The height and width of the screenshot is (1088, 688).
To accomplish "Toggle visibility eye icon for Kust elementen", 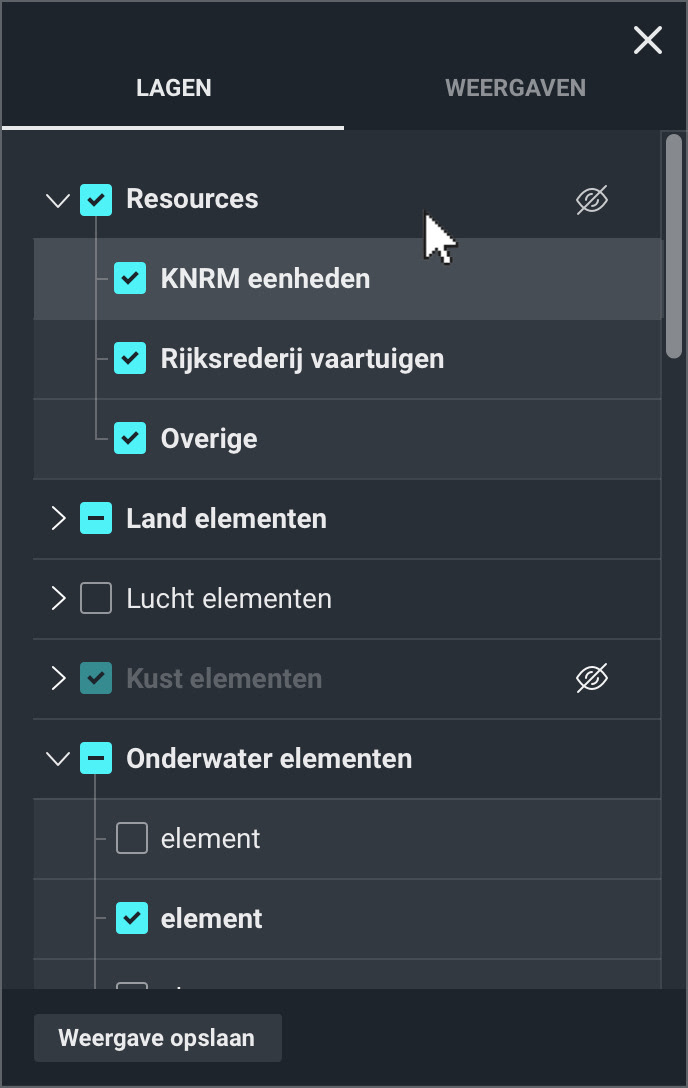I will click(592, 679).
